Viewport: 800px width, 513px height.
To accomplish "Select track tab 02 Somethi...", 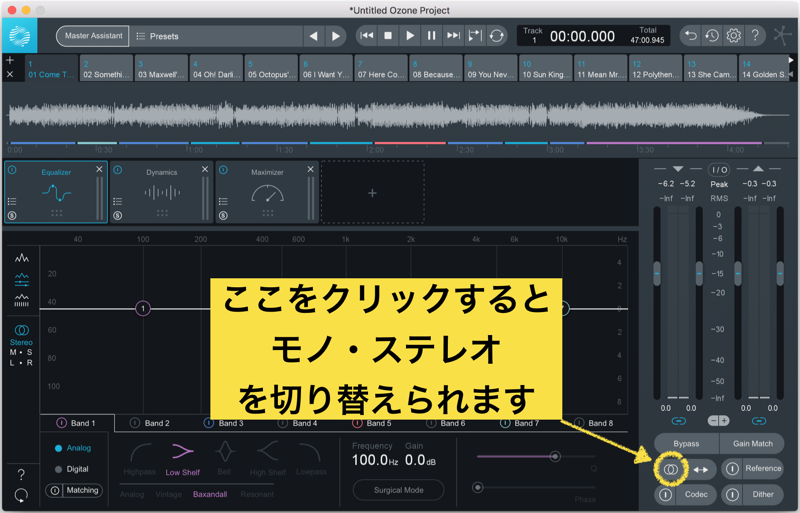I will pos(106,69).
